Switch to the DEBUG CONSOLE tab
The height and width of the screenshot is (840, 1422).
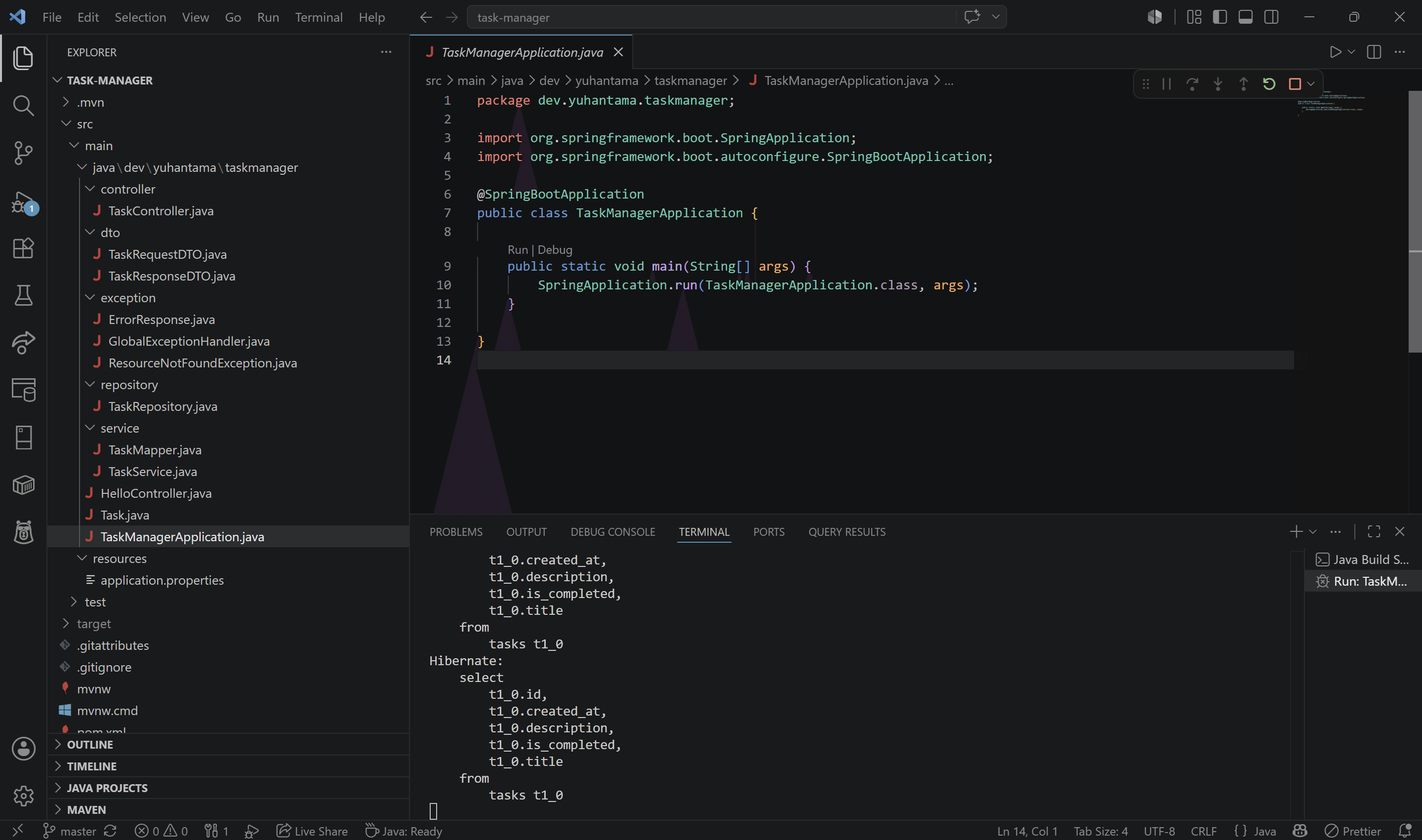(612, 532)
